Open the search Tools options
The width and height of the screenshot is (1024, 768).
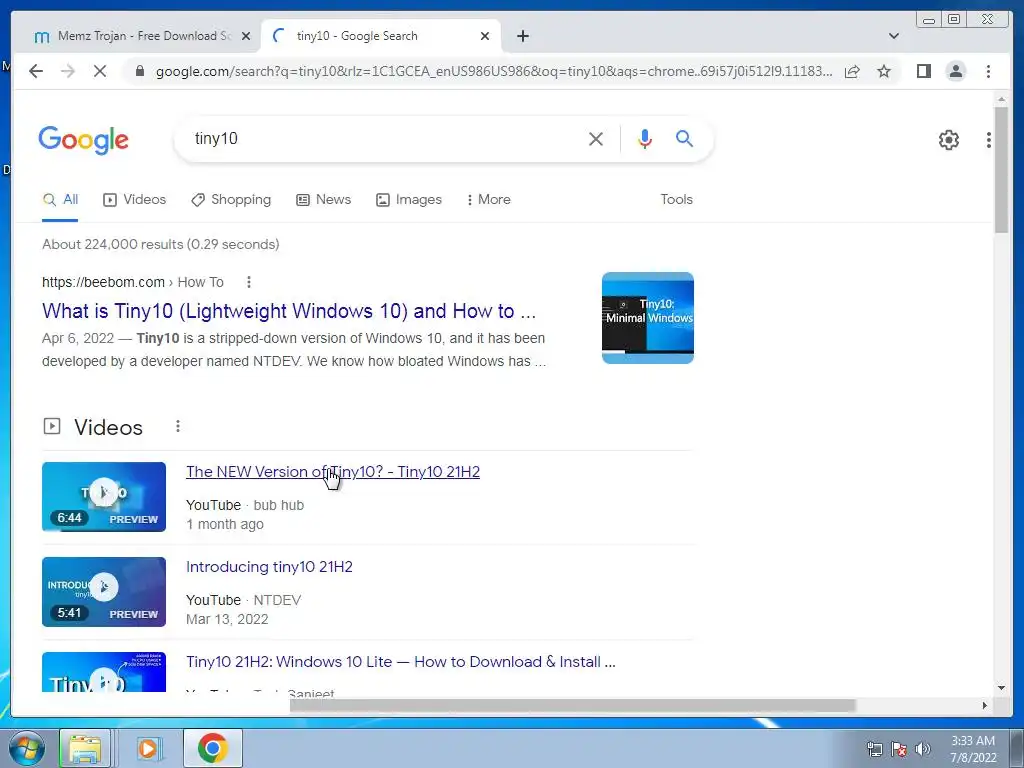pos(676,200)
